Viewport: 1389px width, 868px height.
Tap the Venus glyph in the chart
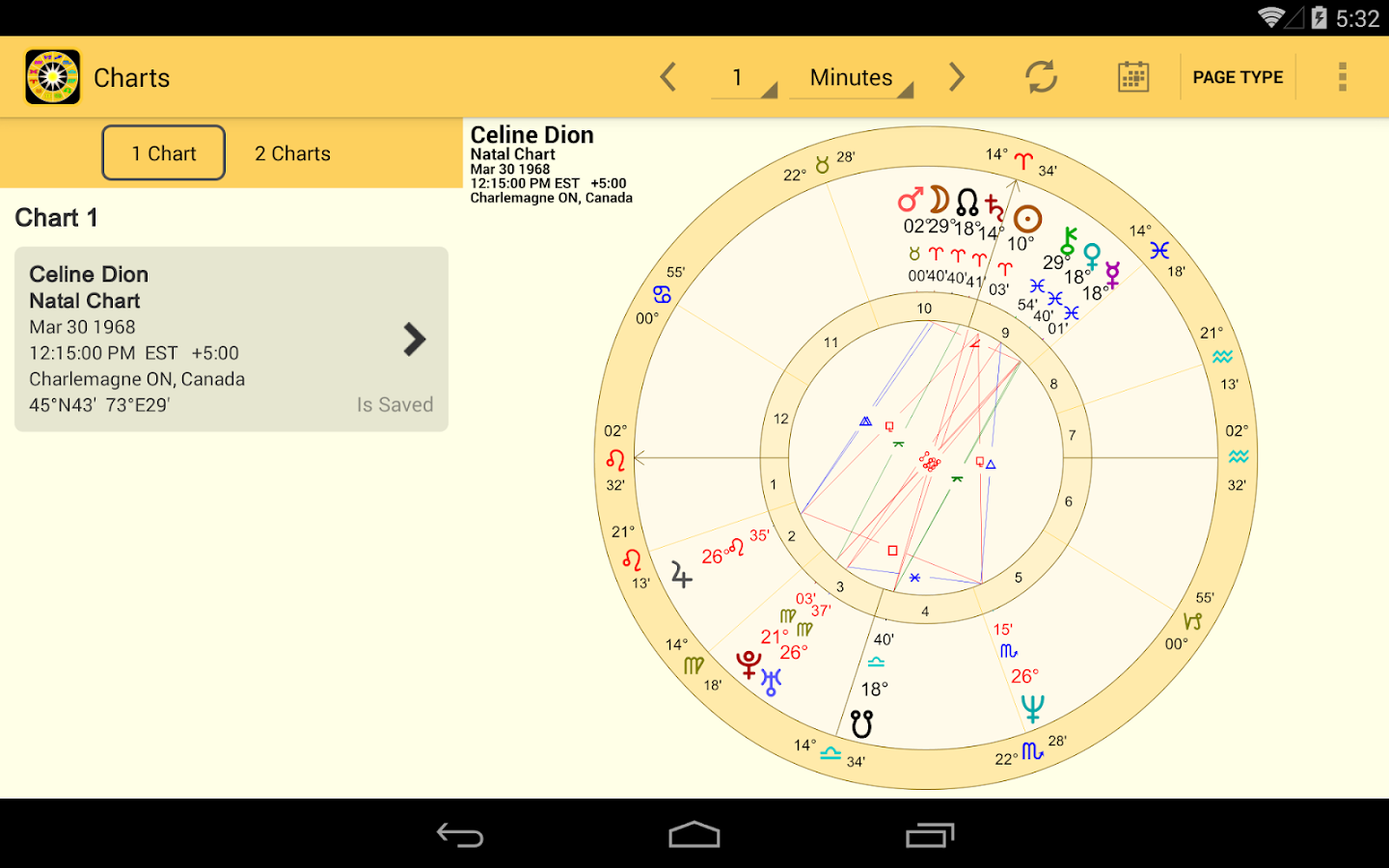click(1091, 257)
